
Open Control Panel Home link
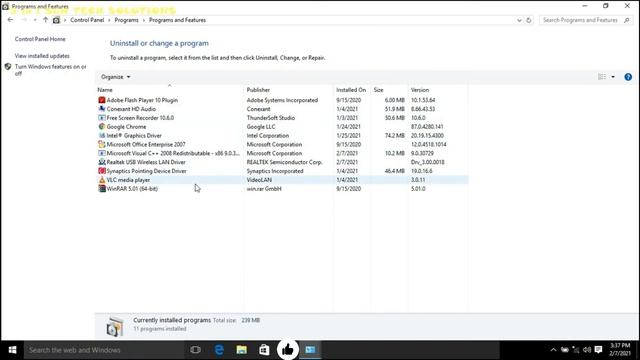(x=40, y=39)
